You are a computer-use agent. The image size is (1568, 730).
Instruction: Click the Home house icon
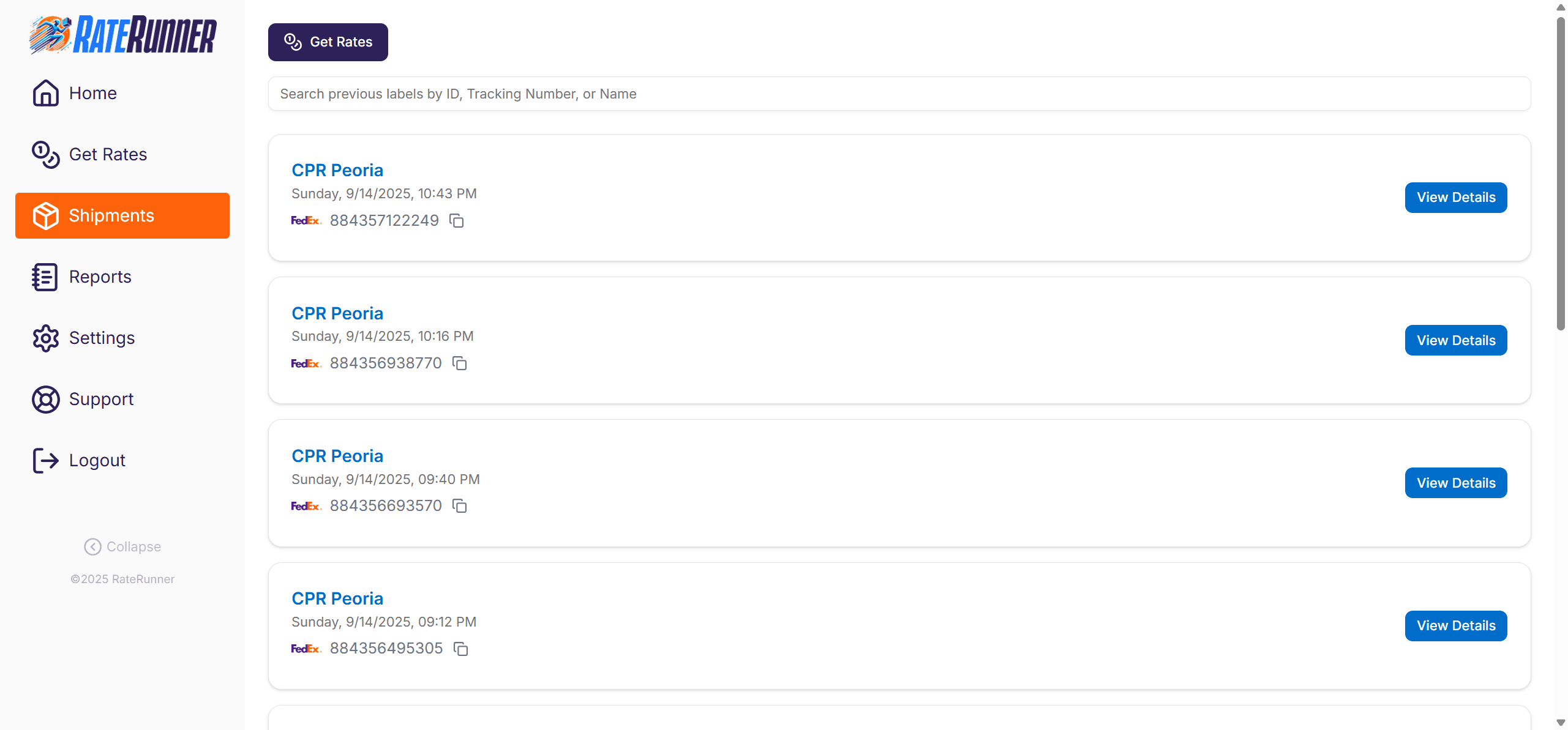(45, 93)
